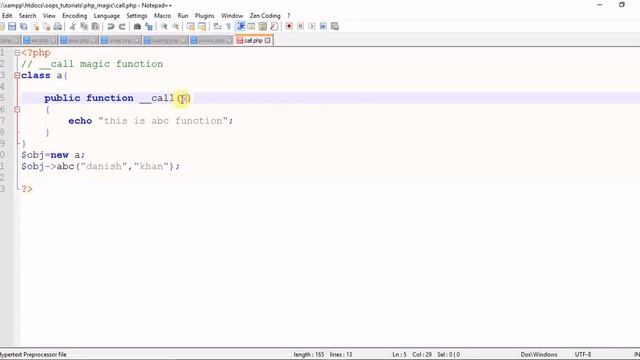Click the '$obj=new a;' code line
Image resolution: width=640 pixels, height=360 pixels.
coord(53,155)
